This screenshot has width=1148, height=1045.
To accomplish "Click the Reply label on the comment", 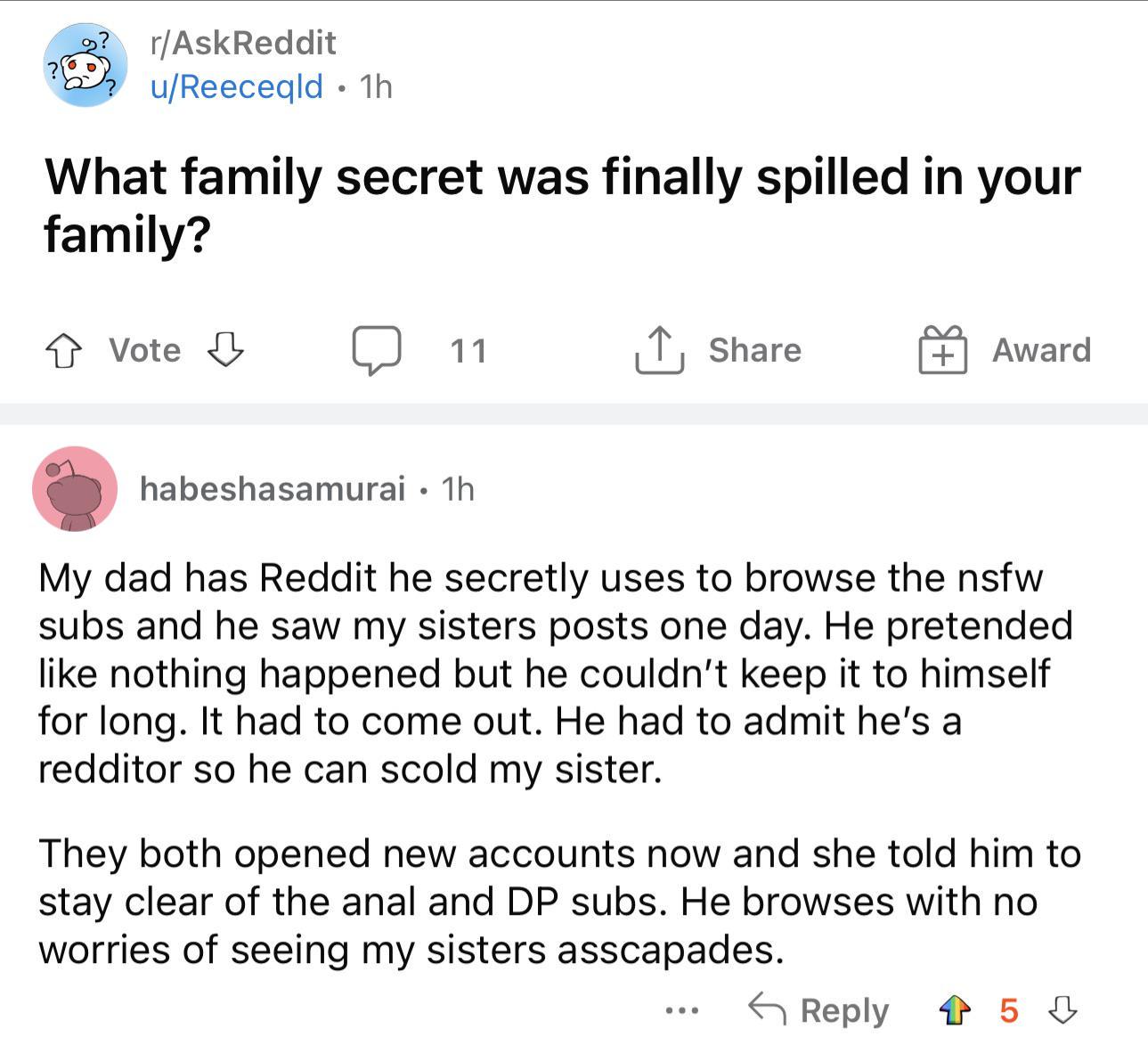I will click(x=845, y=1008).
